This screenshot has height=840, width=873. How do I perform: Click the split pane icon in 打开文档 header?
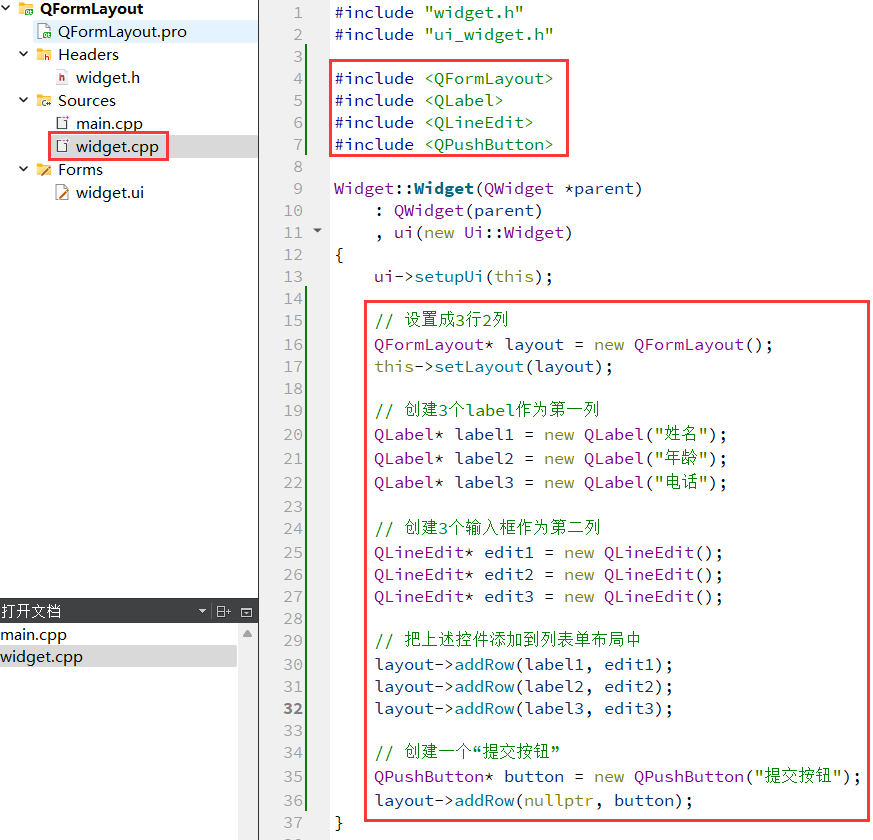click(224, 612)
